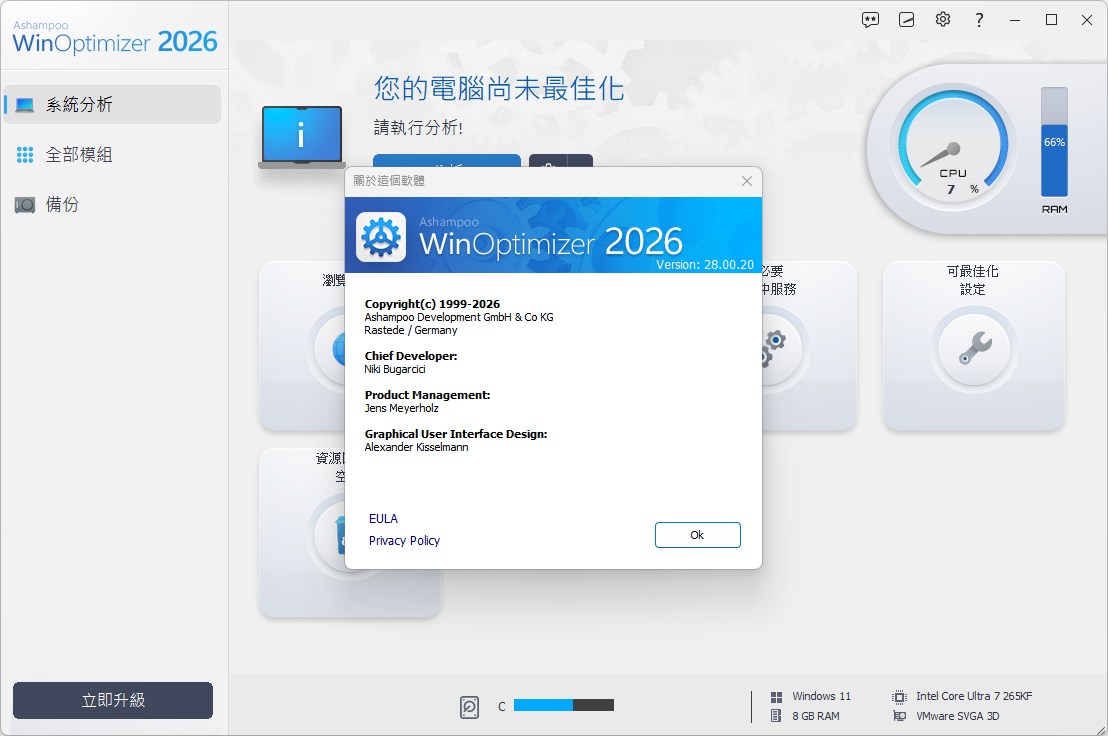1108x736 pixels.
Task: Open the 全部模組 sidebar item
Action: 112,155
